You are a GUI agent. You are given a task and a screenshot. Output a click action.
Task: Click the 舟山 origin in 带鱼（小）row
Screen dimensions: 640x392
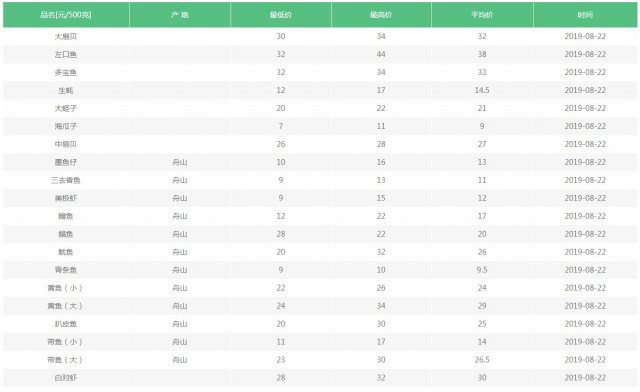tap(180, 342)
